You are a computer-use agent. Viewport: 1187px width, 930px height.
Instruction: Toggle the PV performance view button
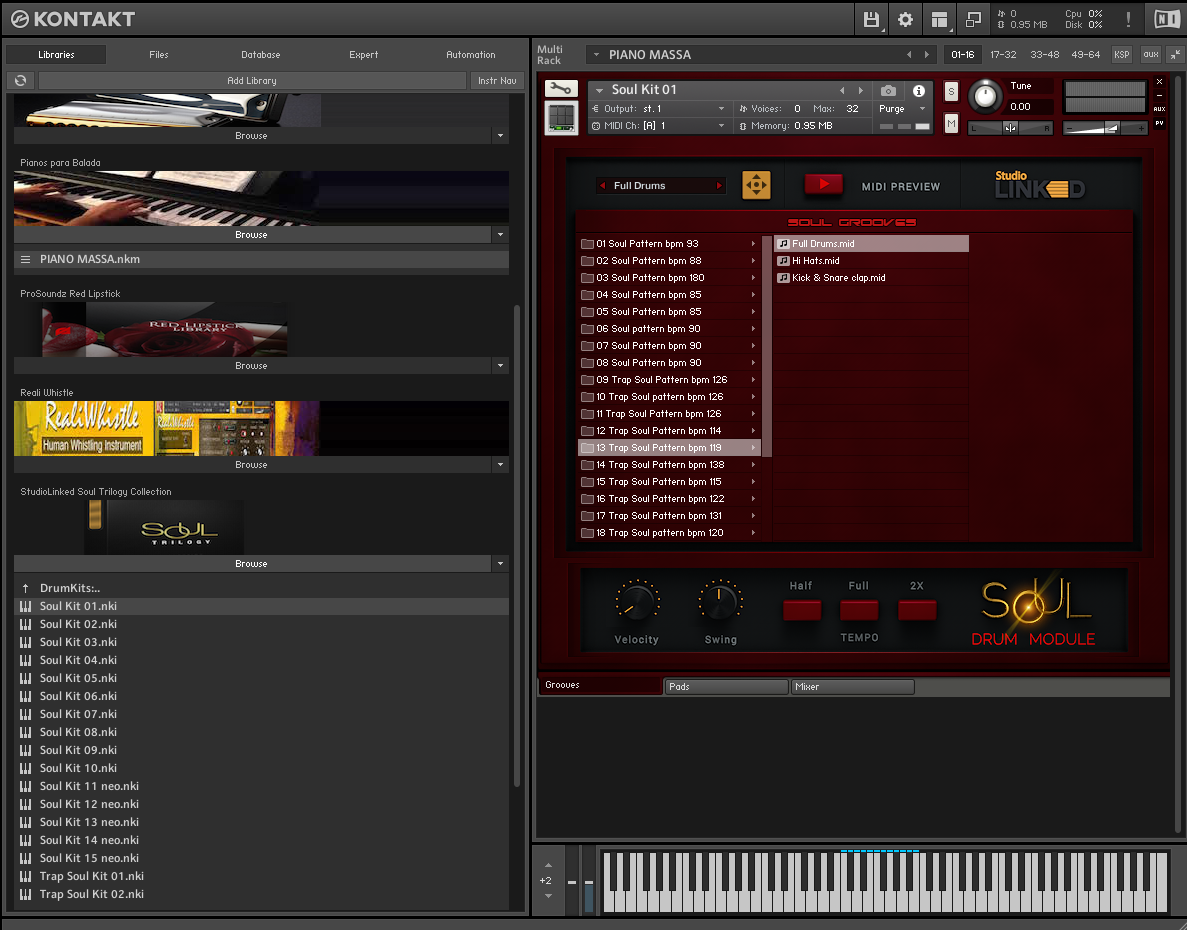(x=1159, y=123)
